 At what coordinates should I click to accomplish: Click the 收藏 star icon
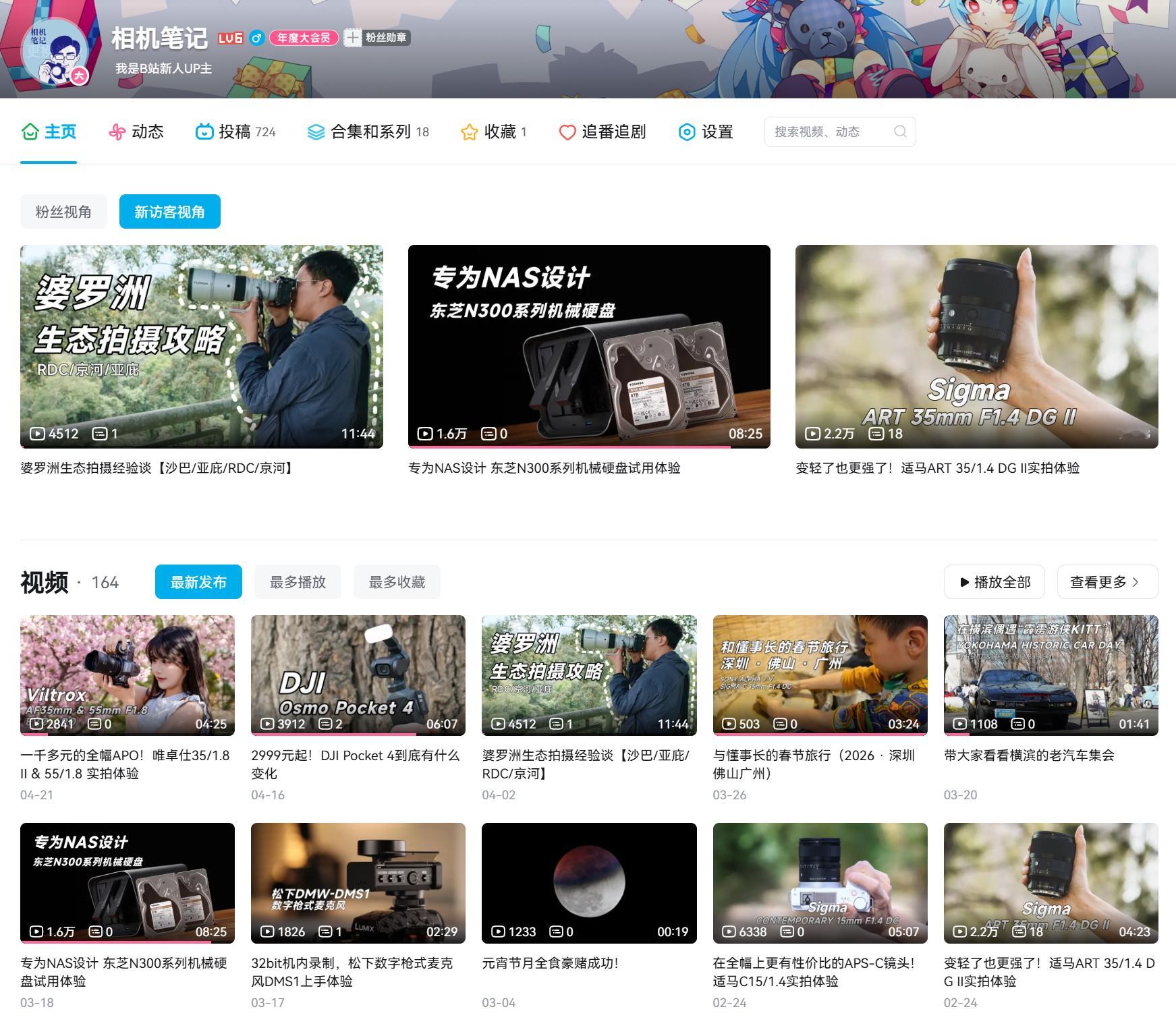(x=469, y=132)
